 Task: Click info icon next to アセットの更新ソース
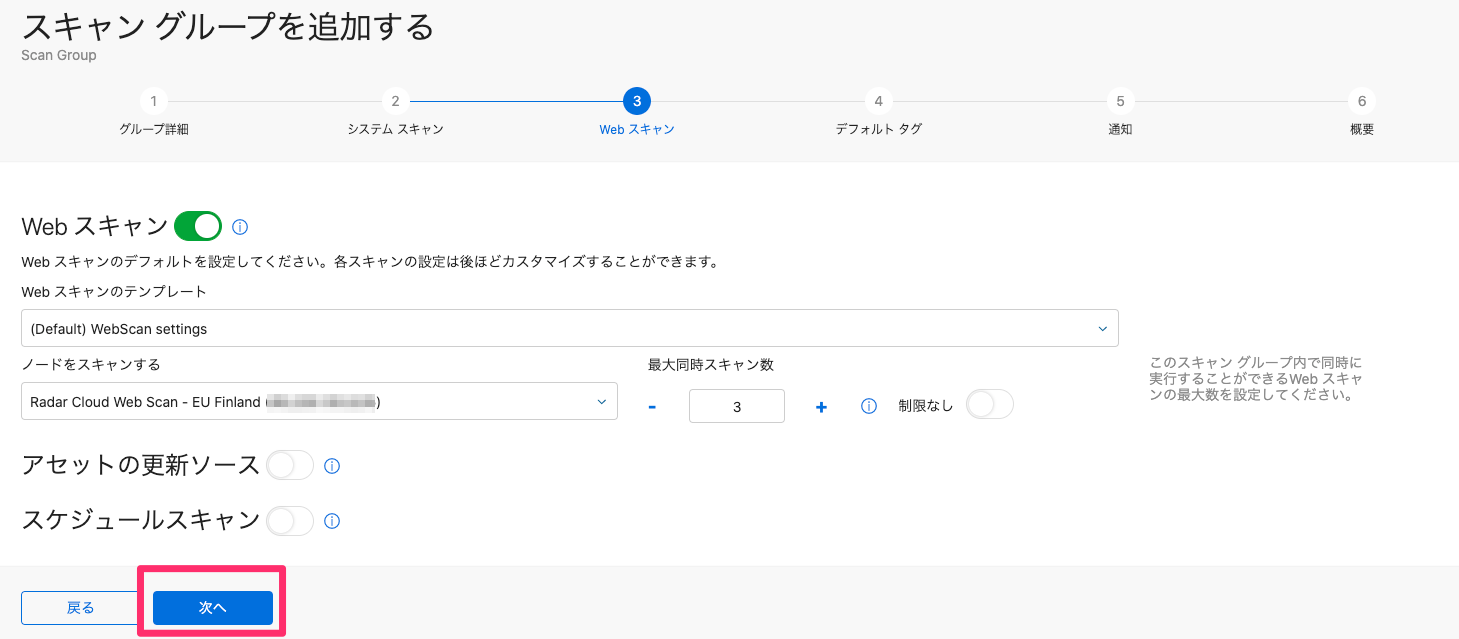pos(333,466)
